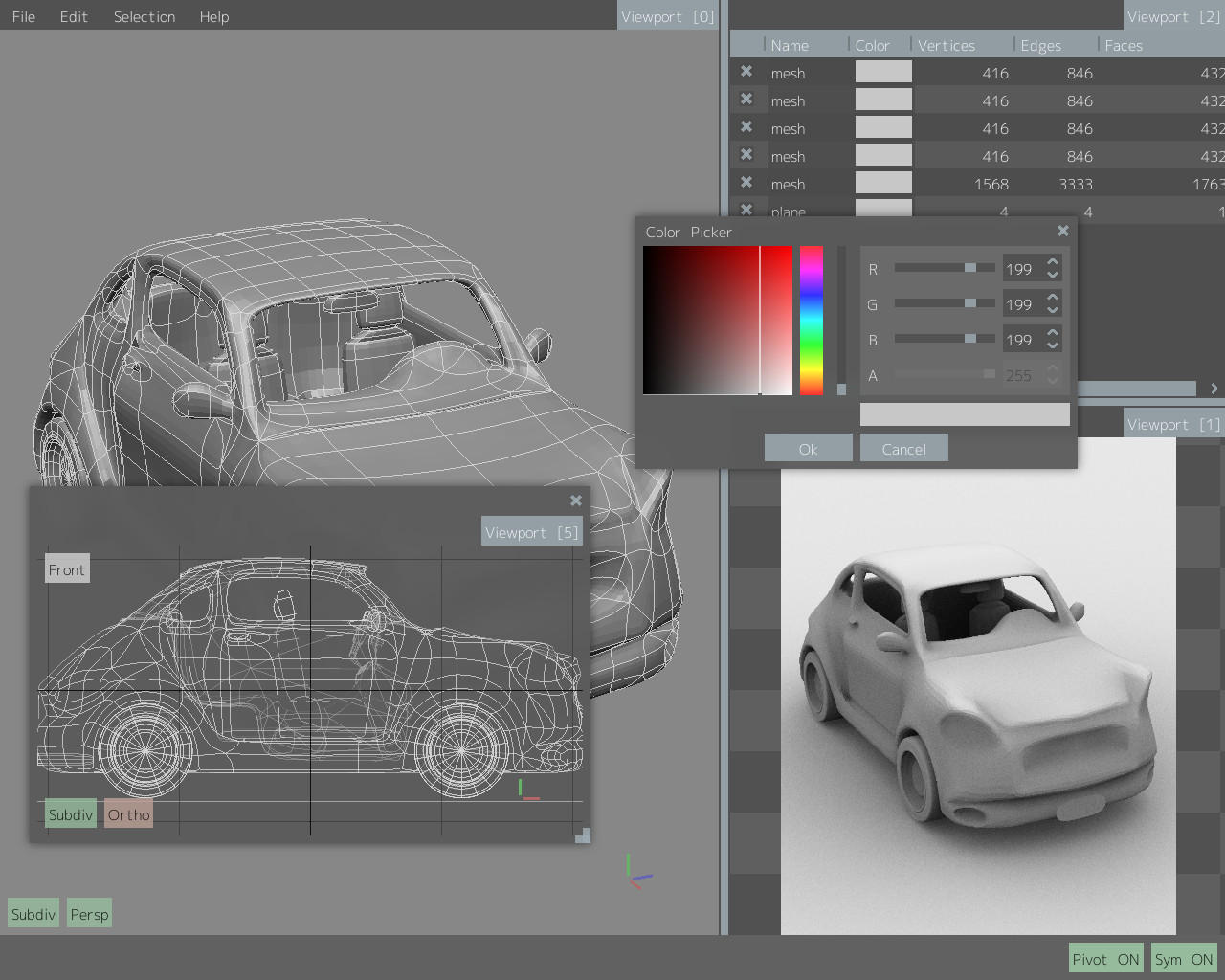Click Cancel in the Color Picker
1225x980 pixels.
tap(903, 449)
